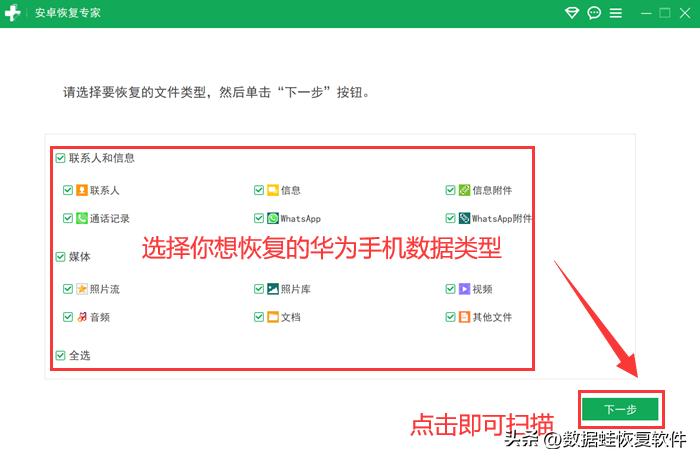This screenshot has height=461, width=700.
Task: Click the WhatsApp附件 attachment icon
Action: tap(464, 218)
